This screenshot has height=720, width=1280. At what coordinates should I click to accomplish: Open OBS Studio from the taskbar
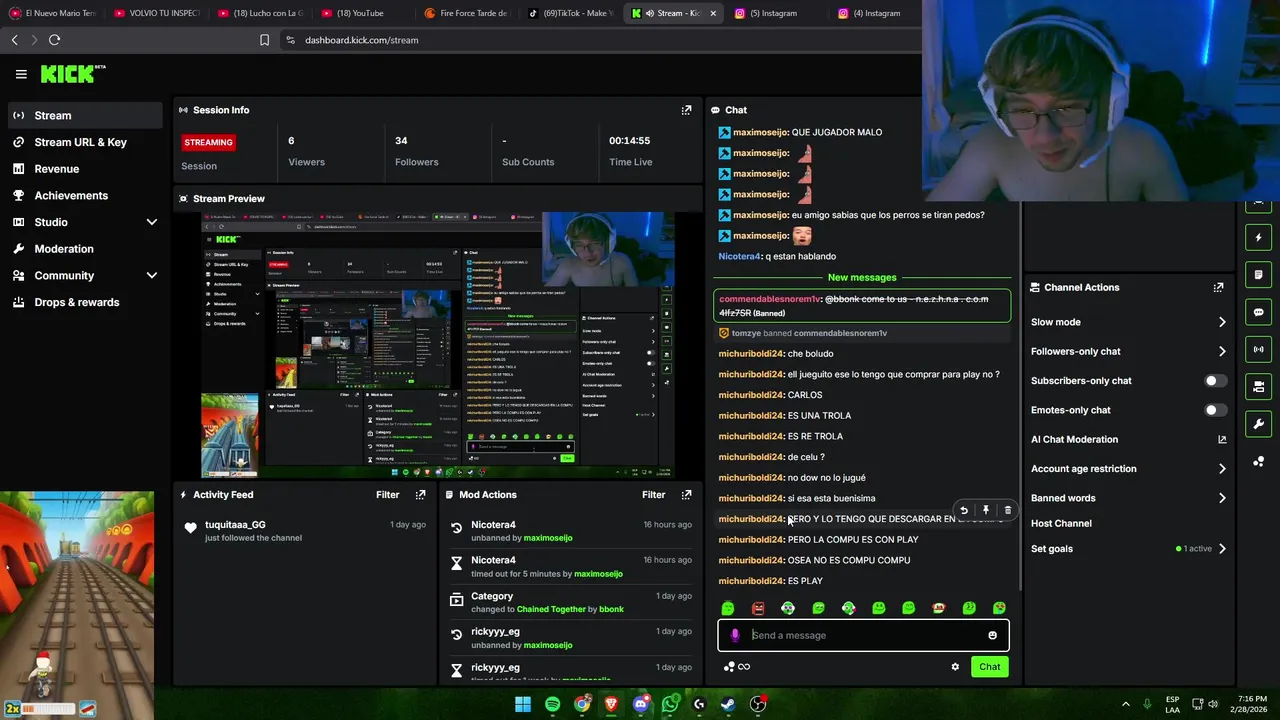click(758, 704)
